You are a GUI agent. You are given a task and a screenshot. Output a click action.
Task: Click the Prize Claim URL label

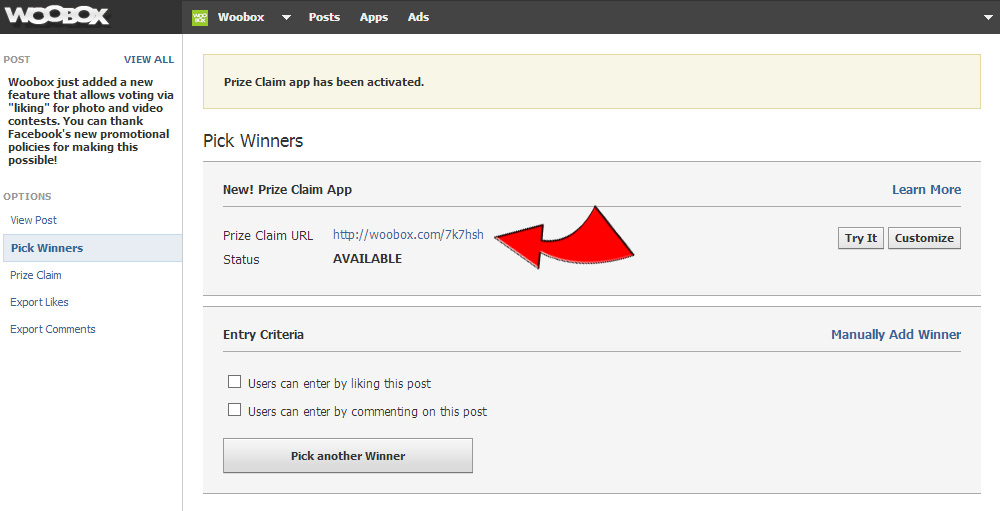tap(268, 235)
